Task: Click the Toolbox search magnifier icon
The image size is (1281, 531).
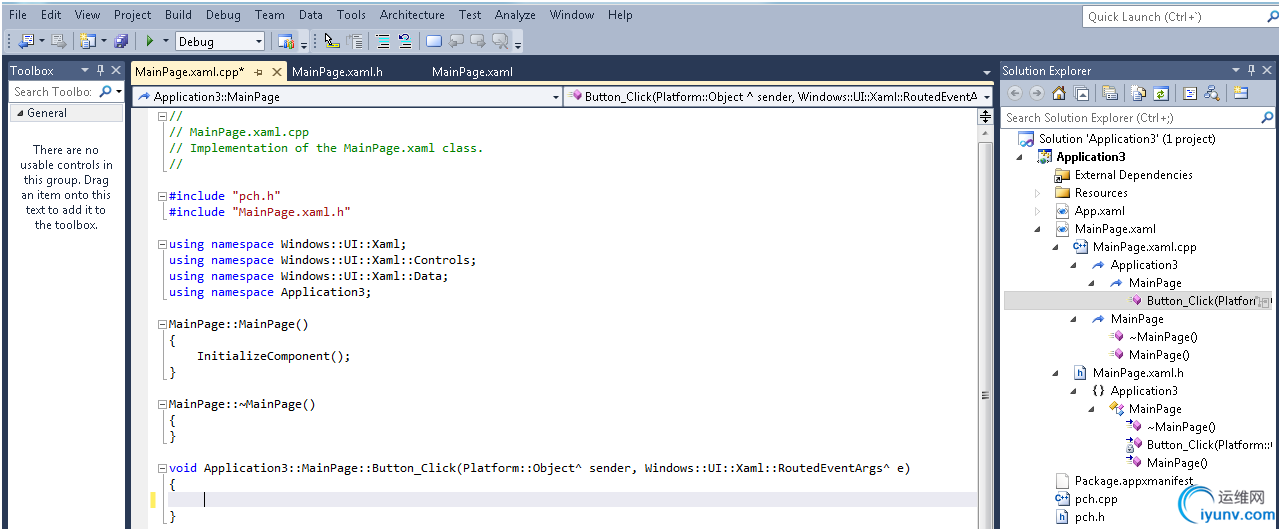Action: (x=105, y=91)
